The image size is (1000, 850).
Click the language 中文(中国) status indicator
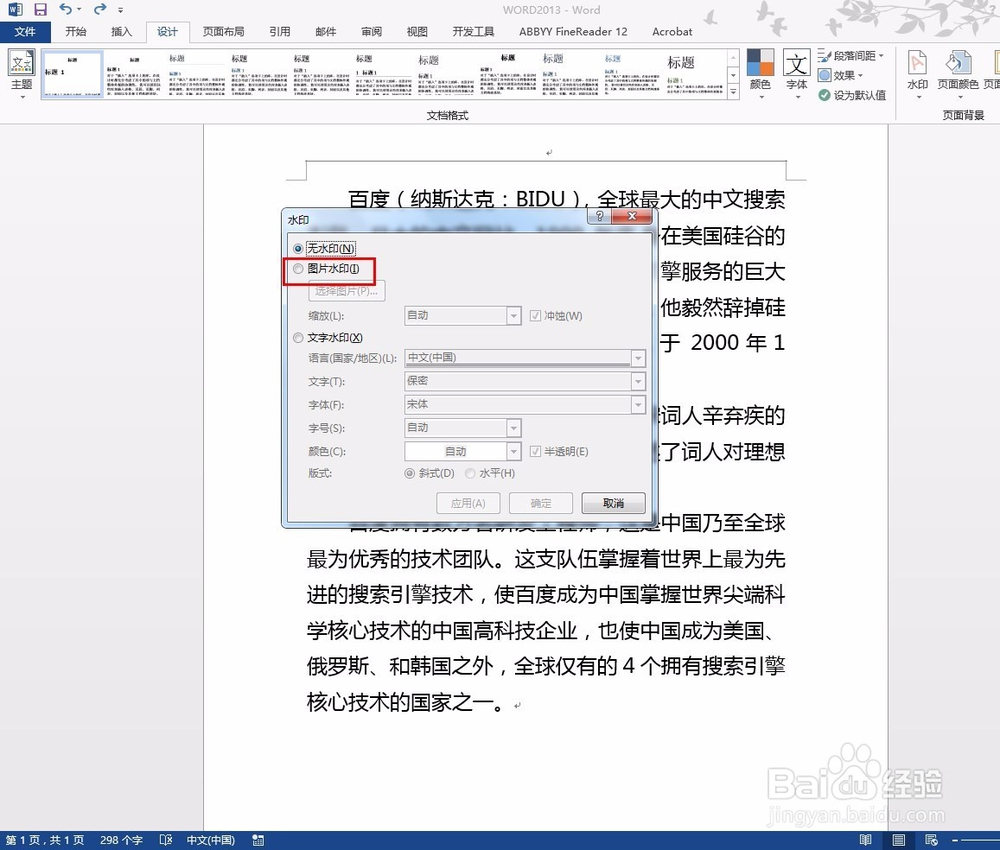point(210,840)
